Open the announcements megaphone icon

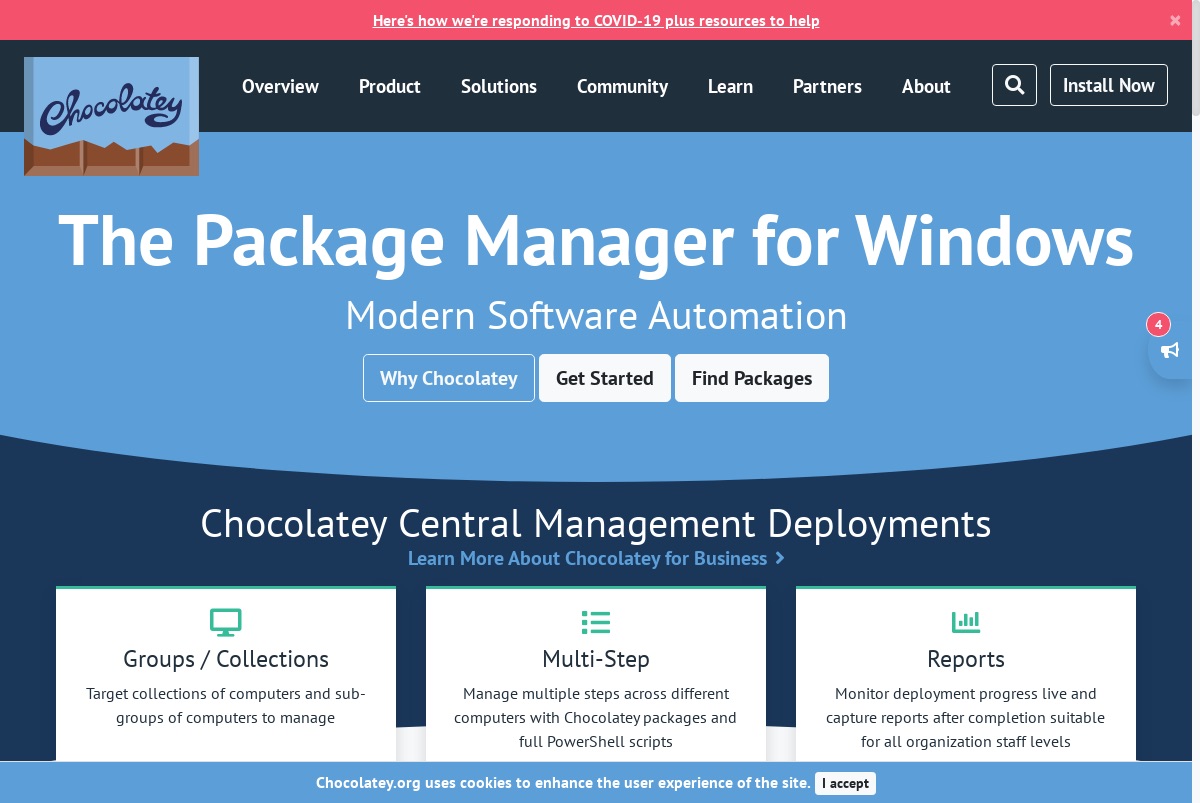1170,350
